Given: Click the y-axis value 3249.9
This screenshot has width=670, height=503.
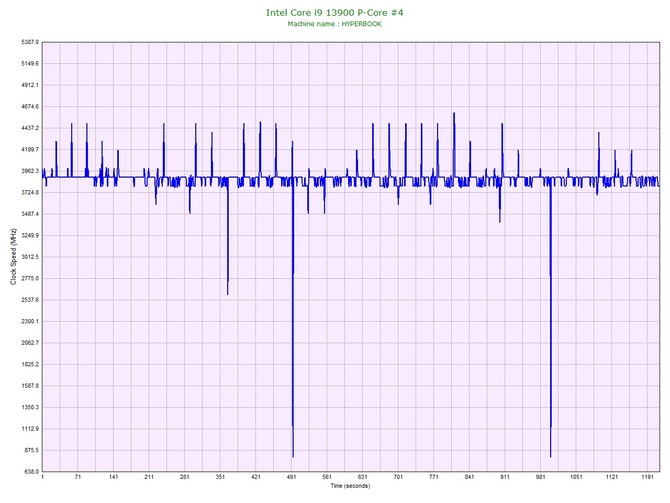Looking at the screenshot, I should pyautogui.click(x=30, y=235).
